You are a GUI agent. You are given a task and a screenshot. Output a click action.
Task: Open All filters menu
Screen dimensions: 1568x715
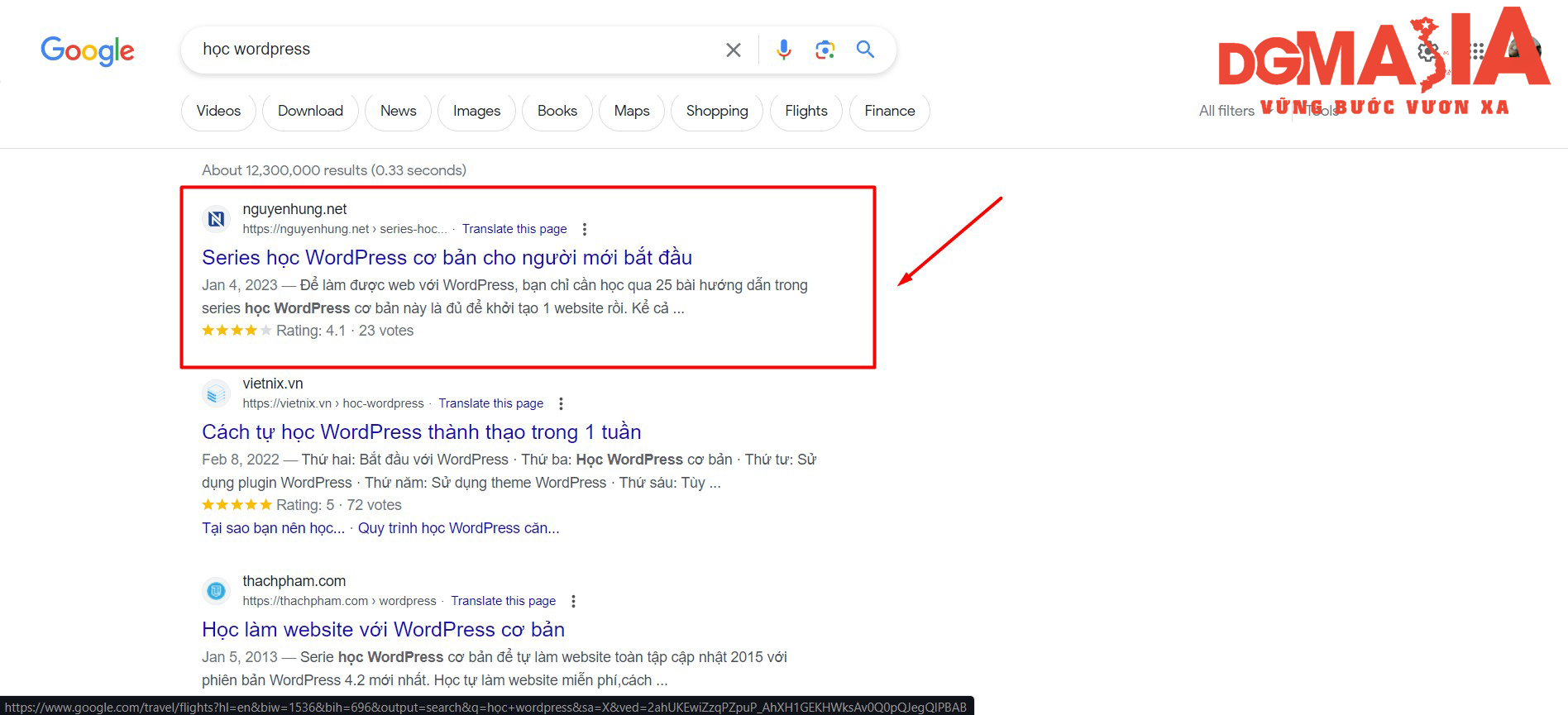1226,111
